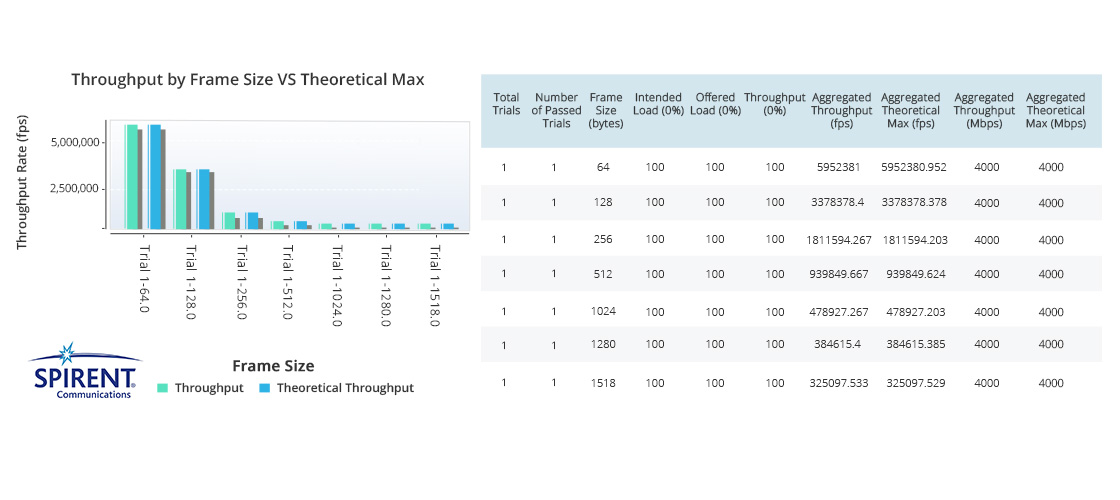Select the theoretical max value 3378378.378
Viewport: 1120px width, 500px height.
coord(914,202)
